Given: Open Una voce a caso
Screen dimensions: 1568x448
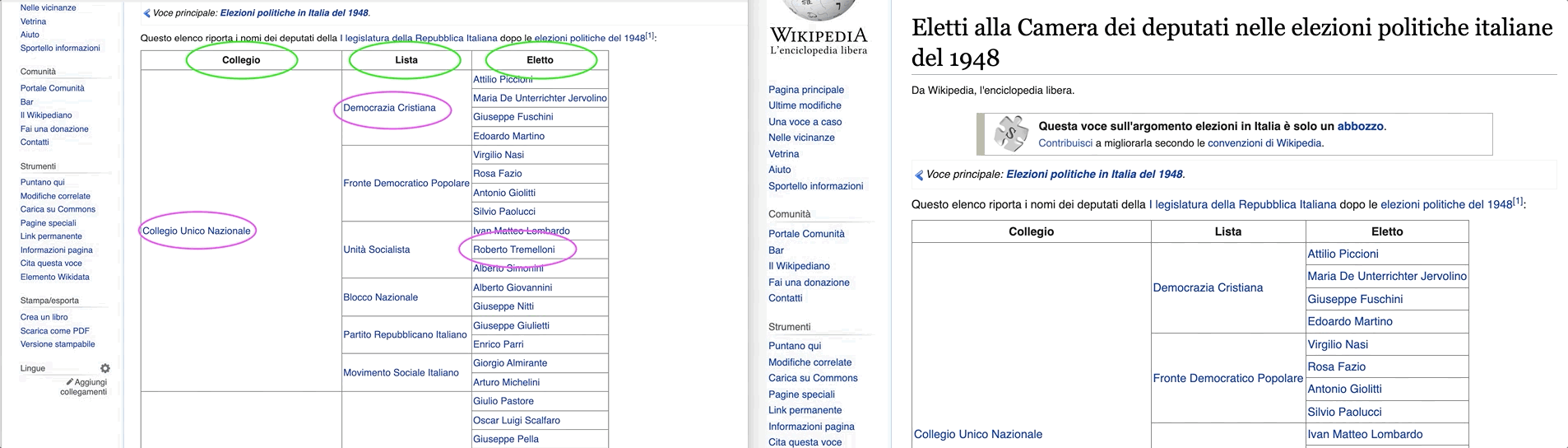Looking at the screenshot, I should 805,122.
